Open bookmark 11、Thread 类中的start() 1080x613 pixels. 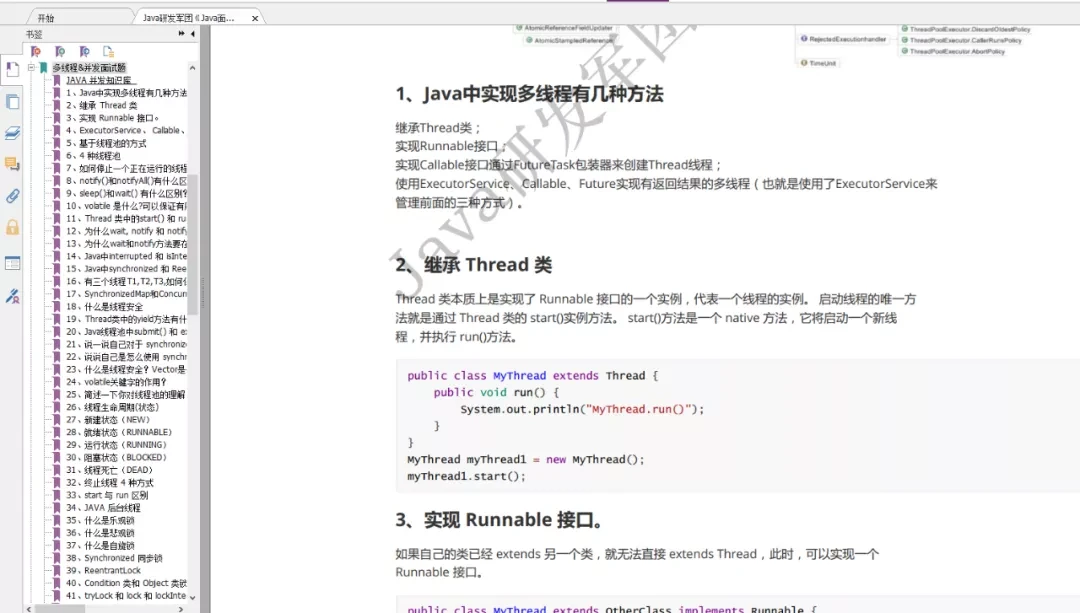(126, 218)
